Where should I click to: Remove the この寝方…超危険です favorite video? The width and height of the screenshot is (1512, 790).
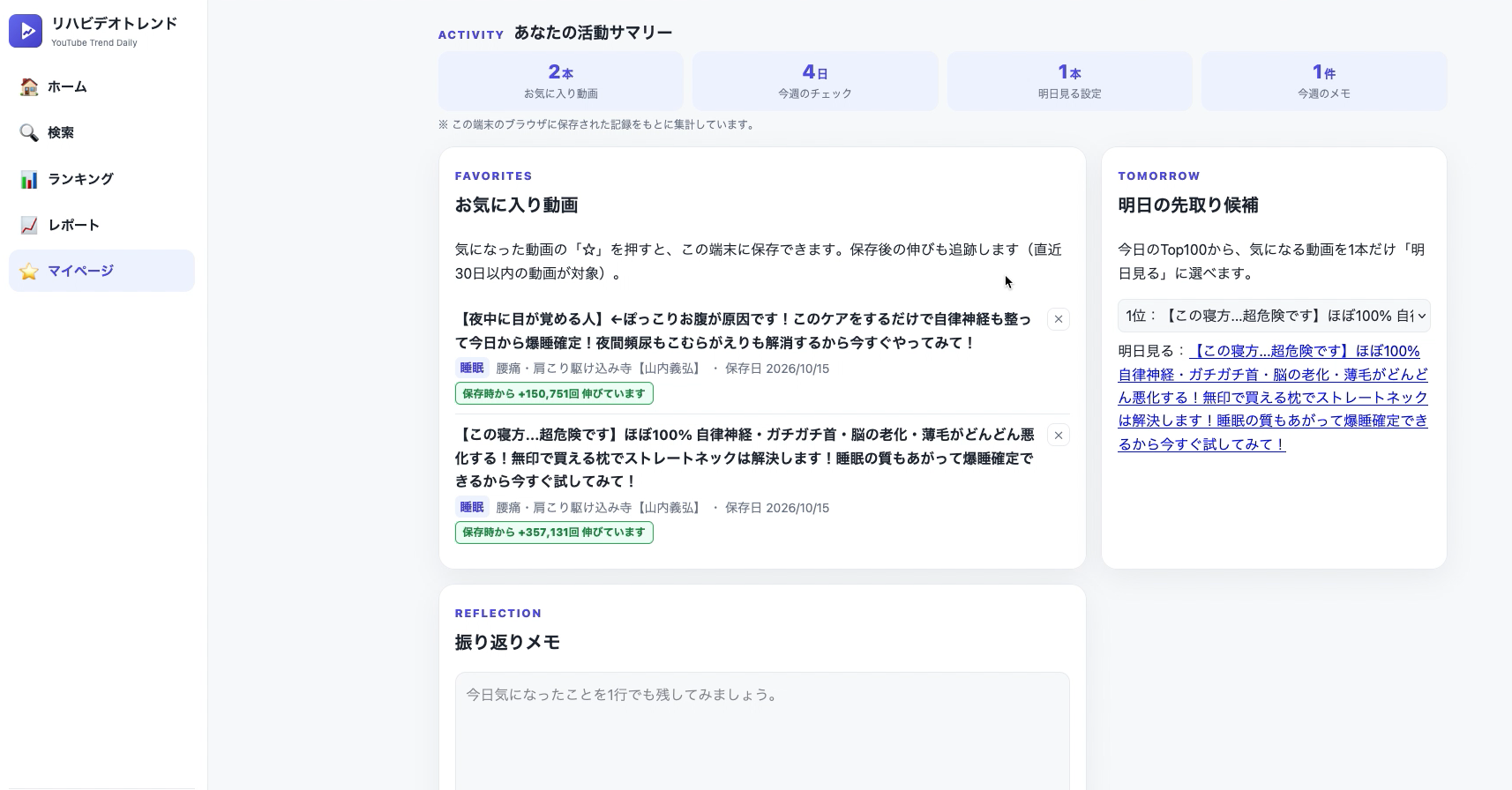1059,436
